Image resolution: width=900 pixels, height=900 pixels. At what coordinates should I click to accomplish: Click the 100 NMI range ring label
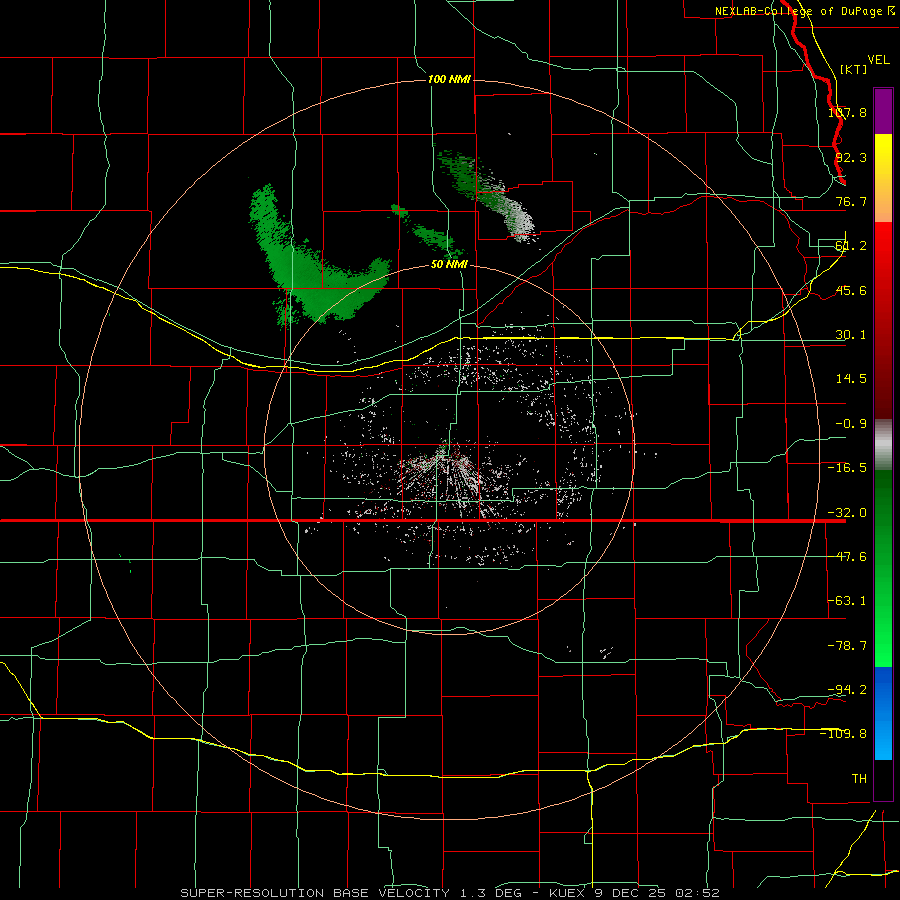click(x=449, y=79)
